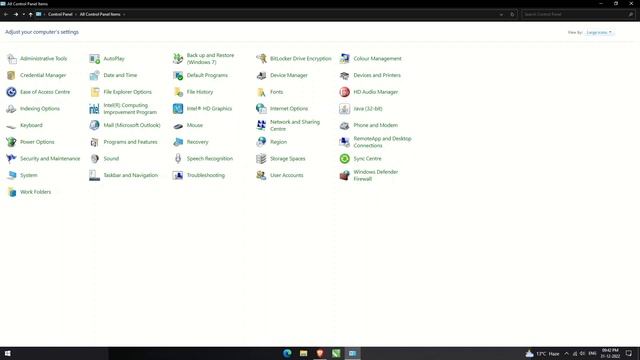Show hidden system tray icons

pos(566,353)
